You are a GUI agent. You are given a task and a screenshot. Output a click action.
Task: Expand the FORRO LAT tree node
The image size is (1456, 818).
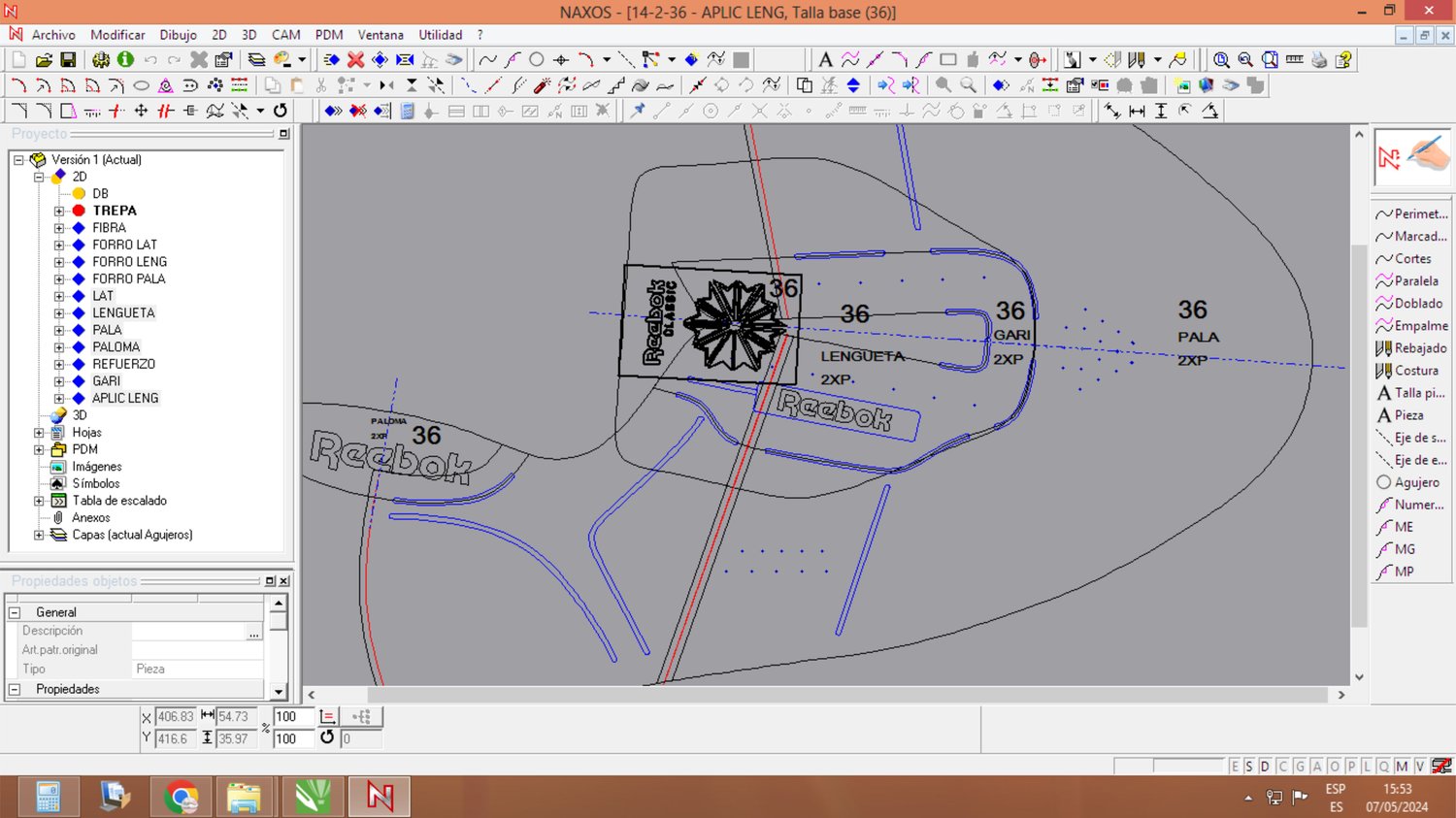pyautogui.click(x=59, y=245)
